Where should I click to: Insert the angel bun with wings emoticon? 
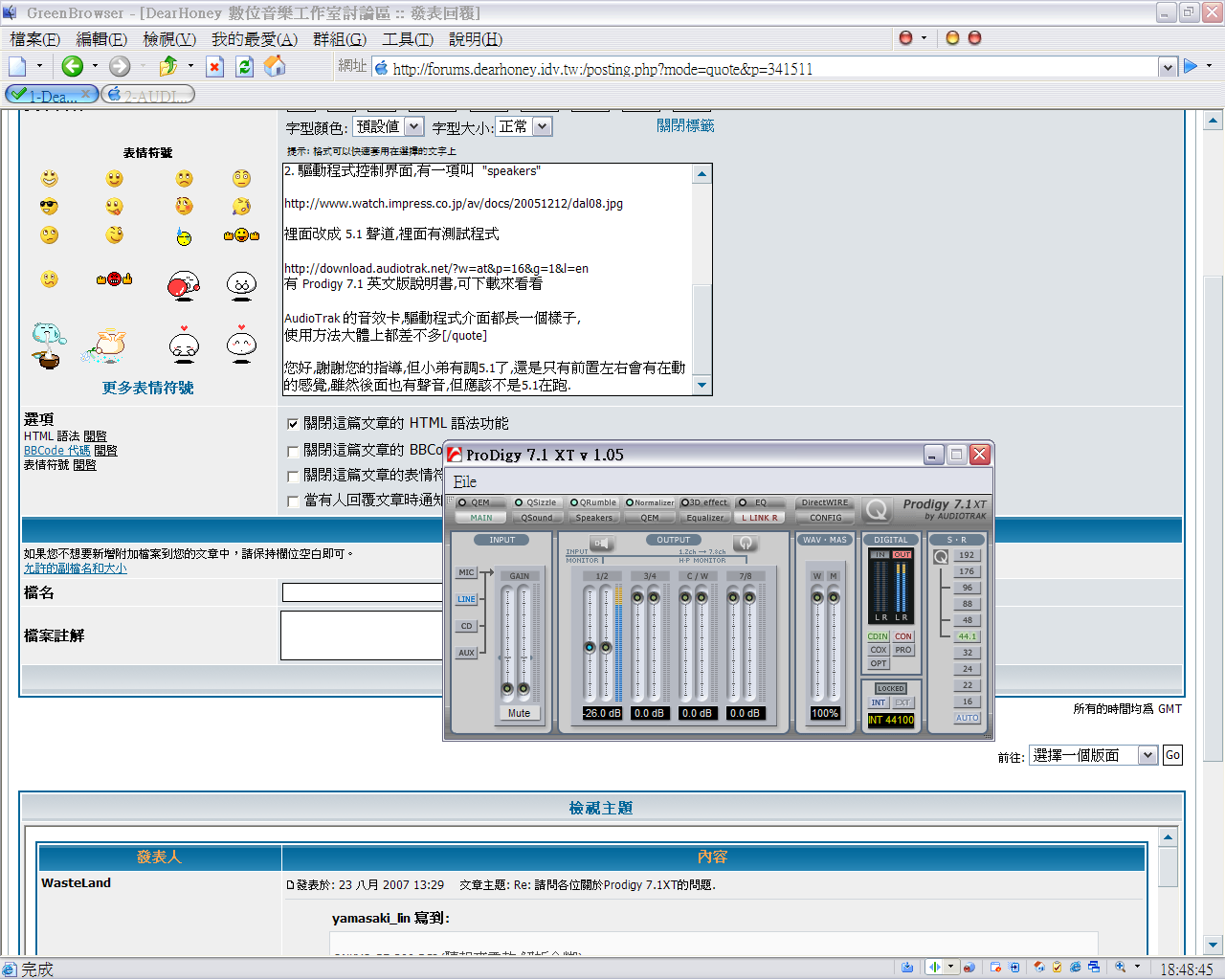106,345
